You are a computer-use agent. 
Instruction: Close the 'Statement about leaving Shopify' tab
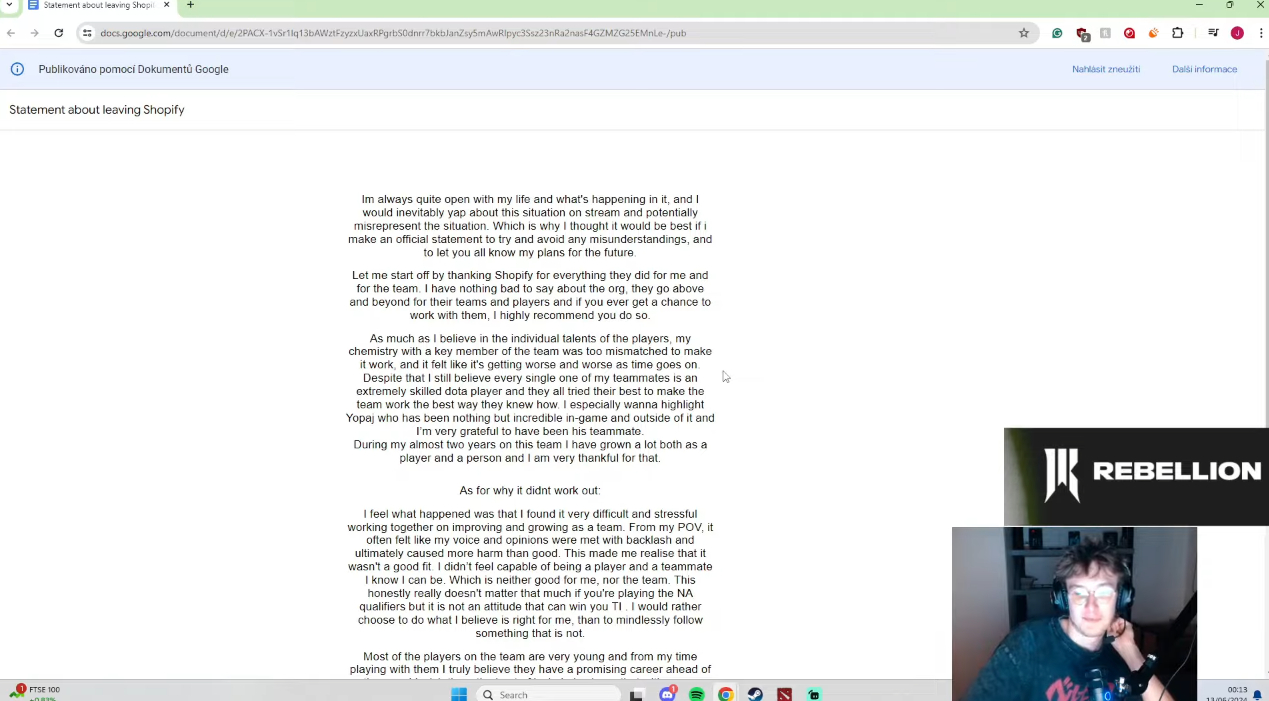click(167, 5)
